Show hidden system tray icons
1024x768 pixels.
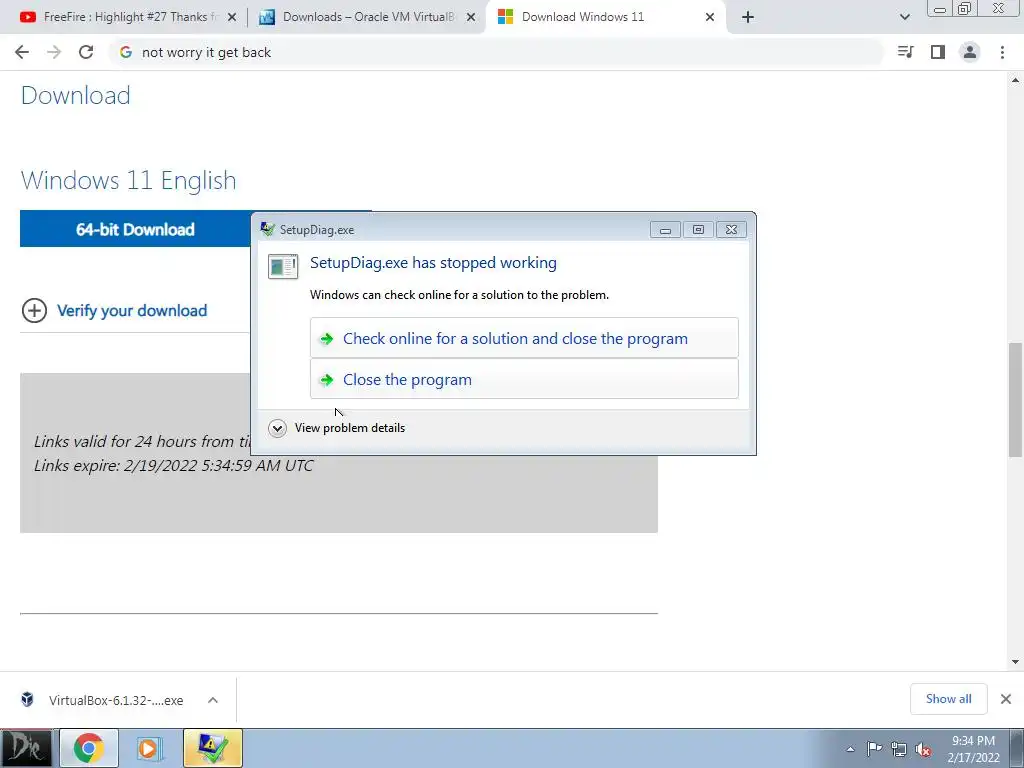[850, 749]
